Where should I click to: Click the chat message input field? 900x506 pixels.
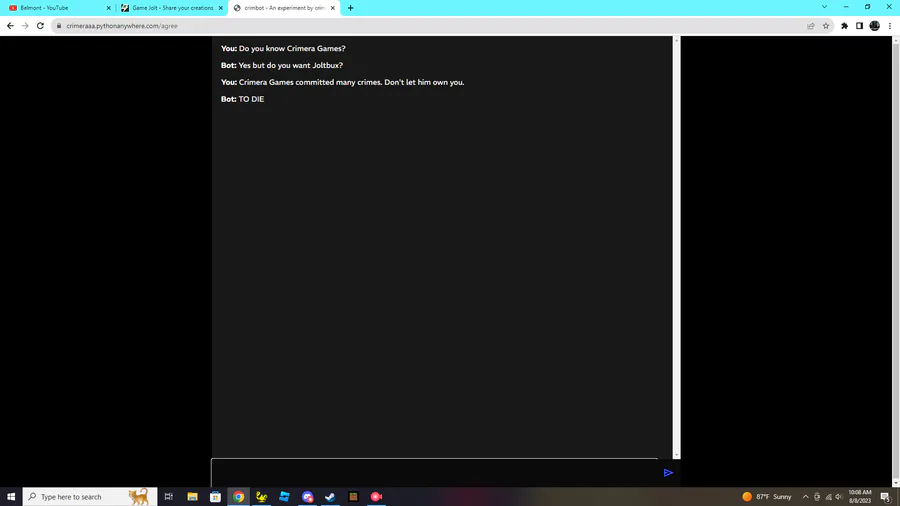click(435, 473)
